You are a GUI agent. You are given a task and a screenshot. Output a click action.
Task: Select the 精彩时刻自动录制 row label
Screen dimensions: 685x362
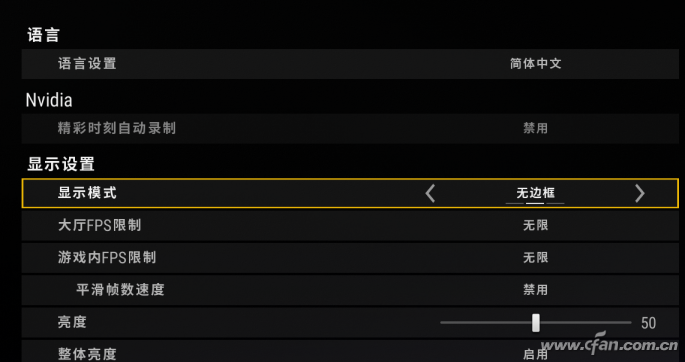(117, 128)
